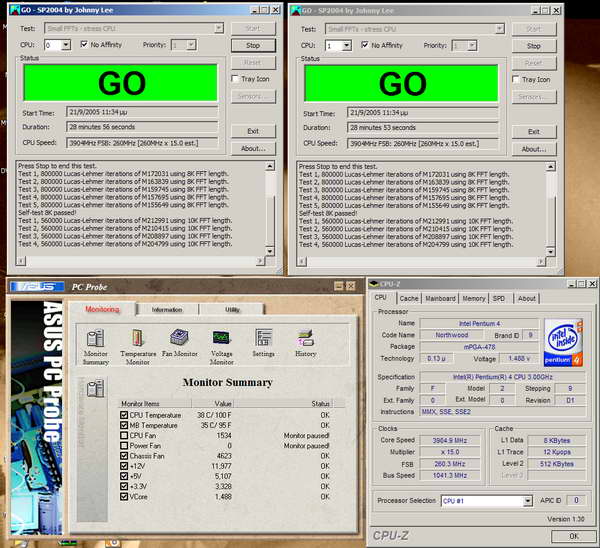Click OK button in CPU-Z
The height and width of the screenshot is (548, 600).
tap(574, 536)
